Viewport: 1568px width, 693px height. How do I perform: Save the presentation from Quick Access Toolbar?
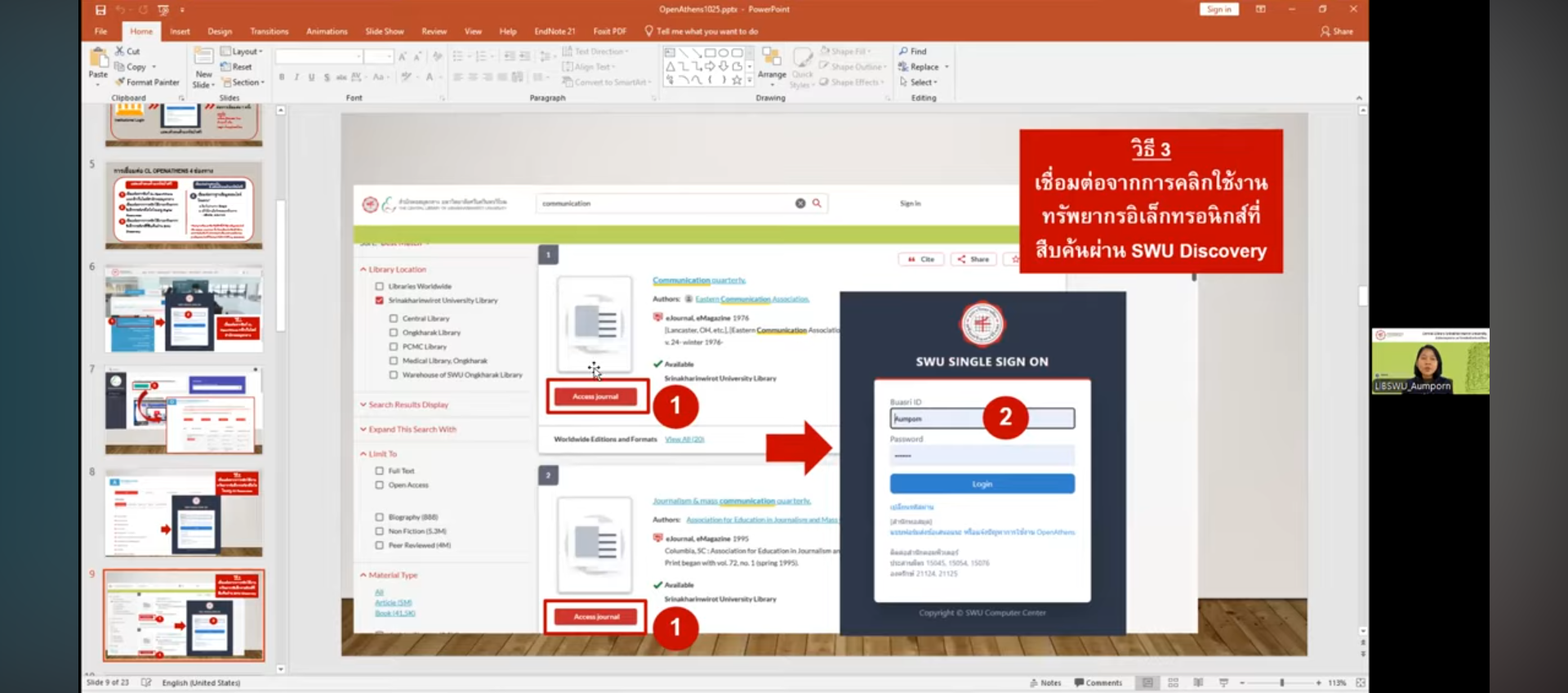coord(100,10)
